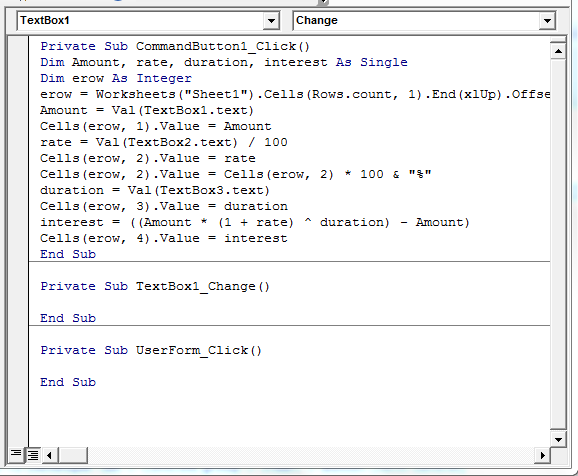Click the vertical scrollbar thumb
The height and width of the screenshot is (476, 578).
click(558, 245)
